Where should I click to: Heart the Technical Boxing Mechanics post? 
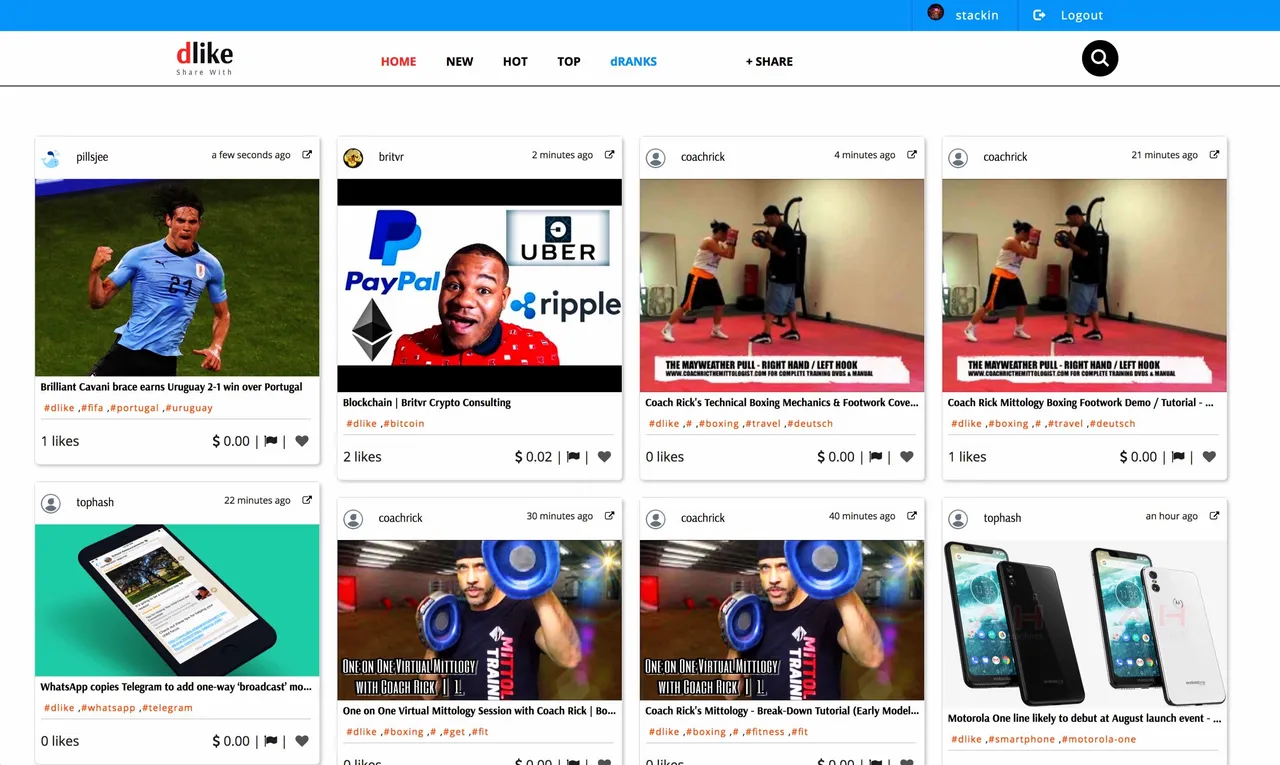907,457
